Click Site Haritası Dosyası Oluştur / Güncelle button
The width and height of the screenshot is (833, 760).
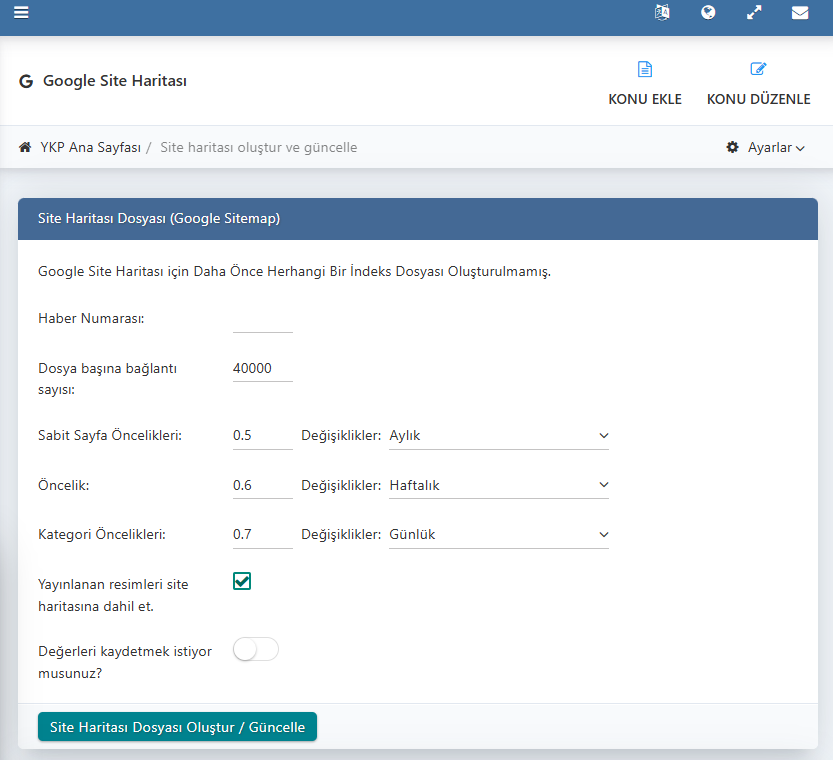coord(177,727)
